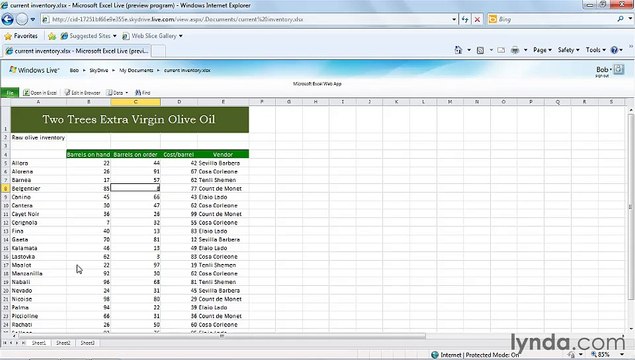Click the Bob breadcrumb link
This screenshot has height=360, width=635.
click(x=74, y=70)
